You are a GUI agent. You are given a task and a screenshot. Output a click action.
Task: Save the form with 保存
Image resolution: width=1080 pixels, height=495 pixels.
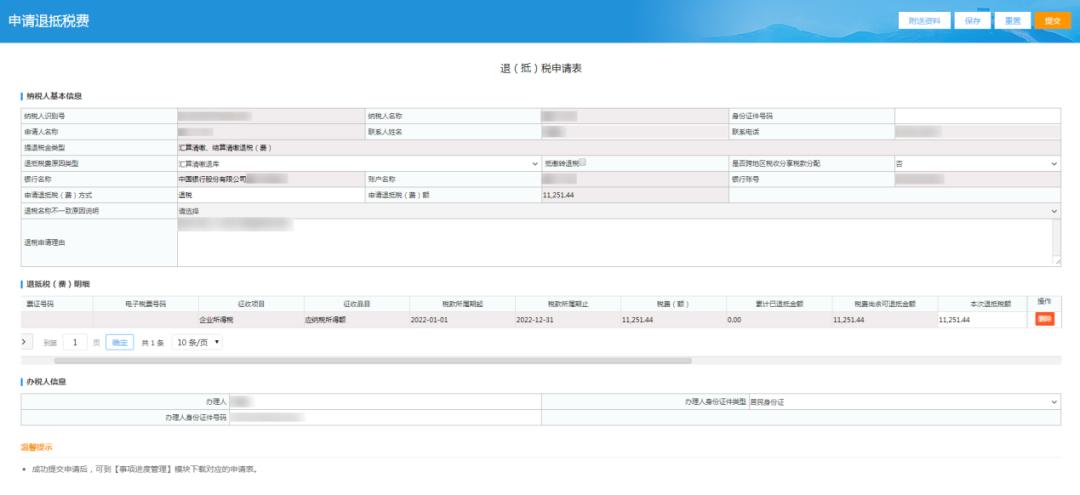[973, 21]
